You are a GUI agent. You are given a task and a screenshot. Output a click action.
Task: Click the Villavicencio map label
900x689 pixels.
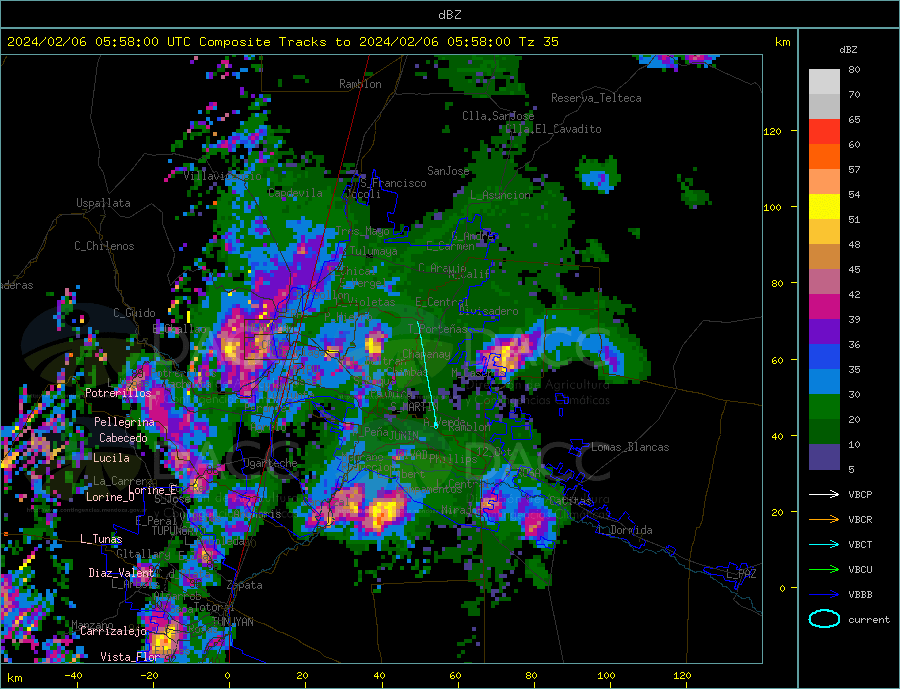[223, 176]
